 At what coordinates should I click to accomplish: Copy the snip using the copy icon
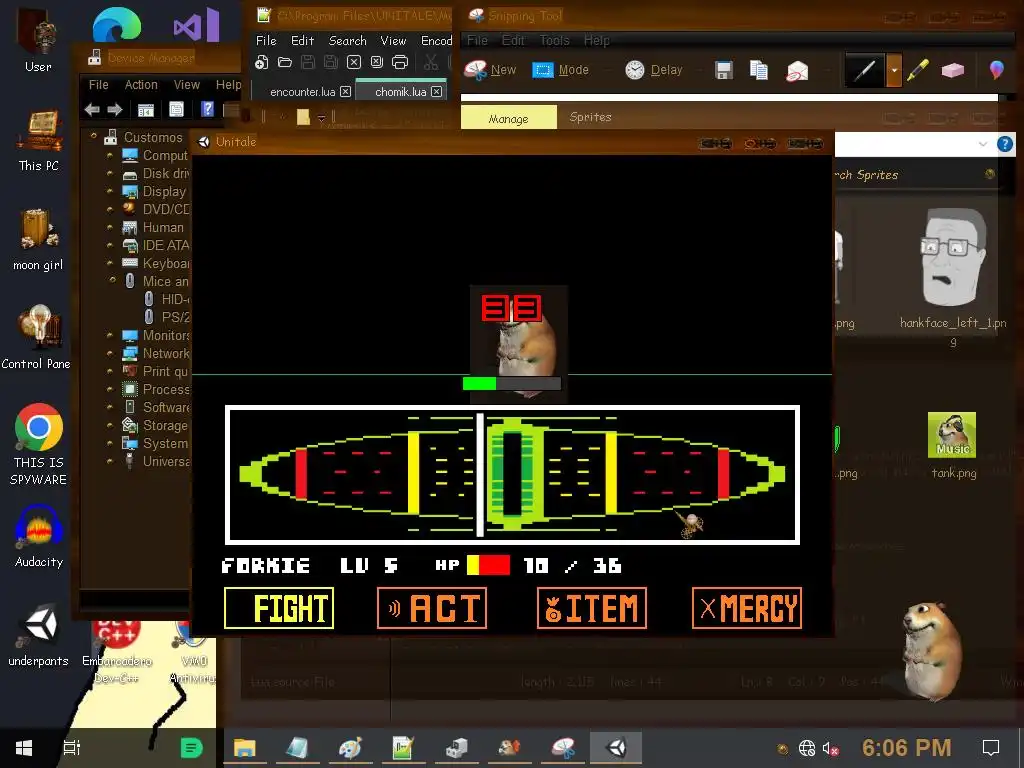pyautogui.click(x=758, y=70)
